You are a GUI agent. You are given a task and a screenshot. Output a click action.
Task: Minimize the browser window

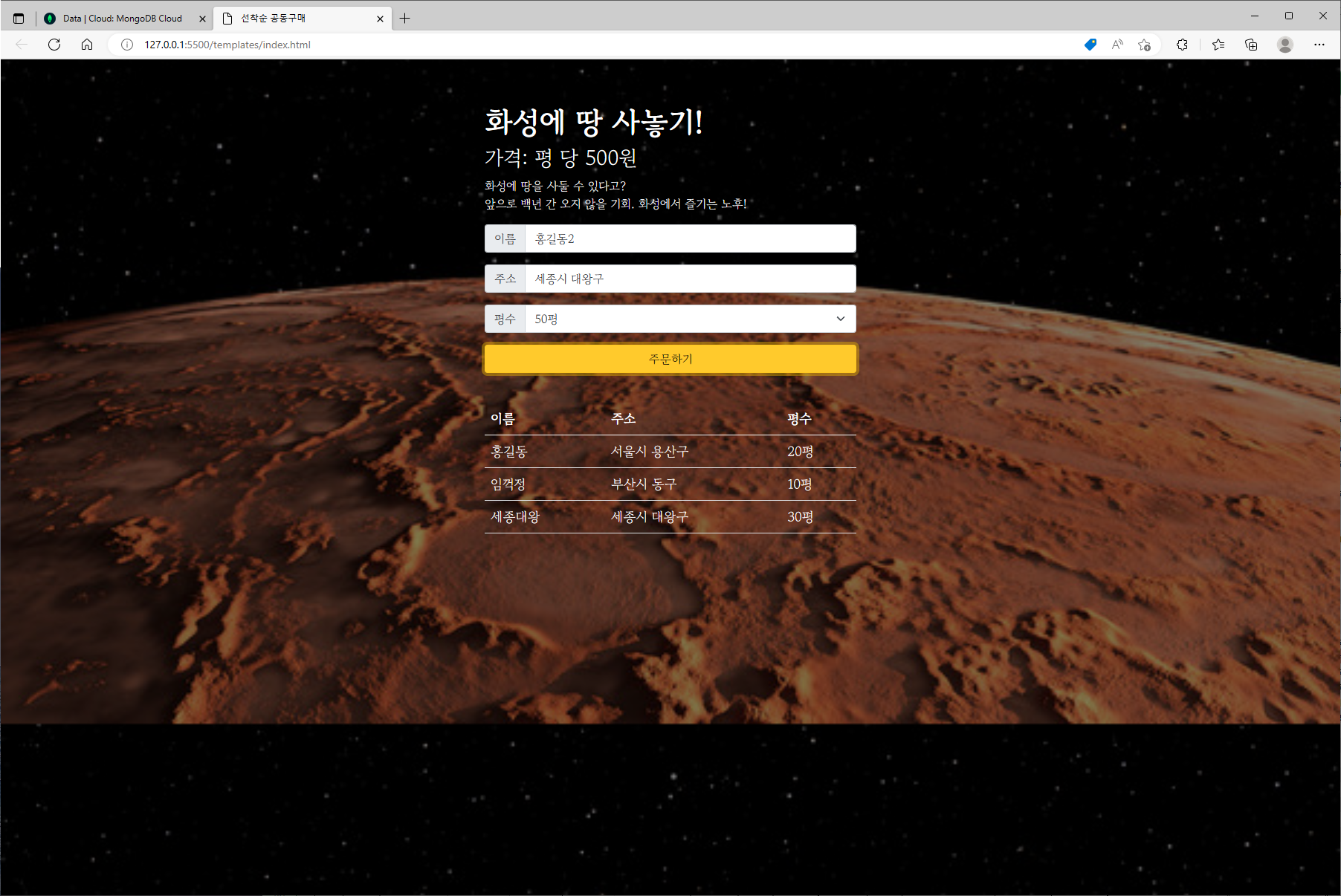(x=1255, y=16)
